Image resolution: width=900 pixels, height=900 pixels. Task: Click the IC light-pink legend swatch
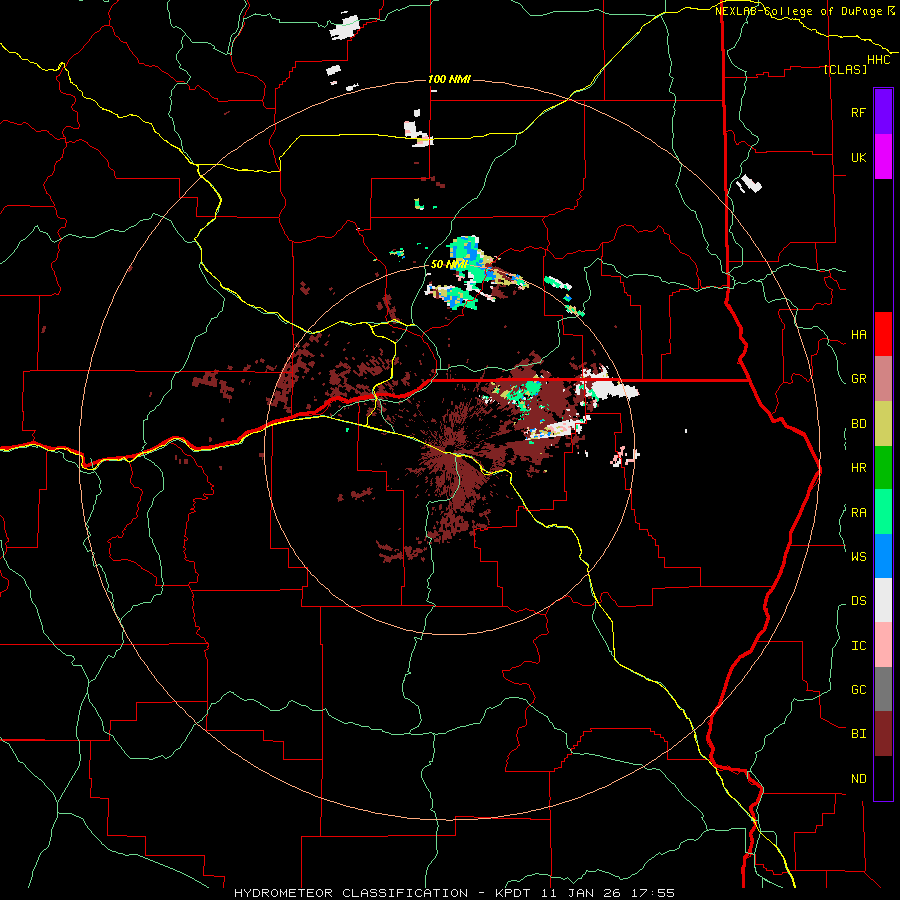tap(883, 645)
